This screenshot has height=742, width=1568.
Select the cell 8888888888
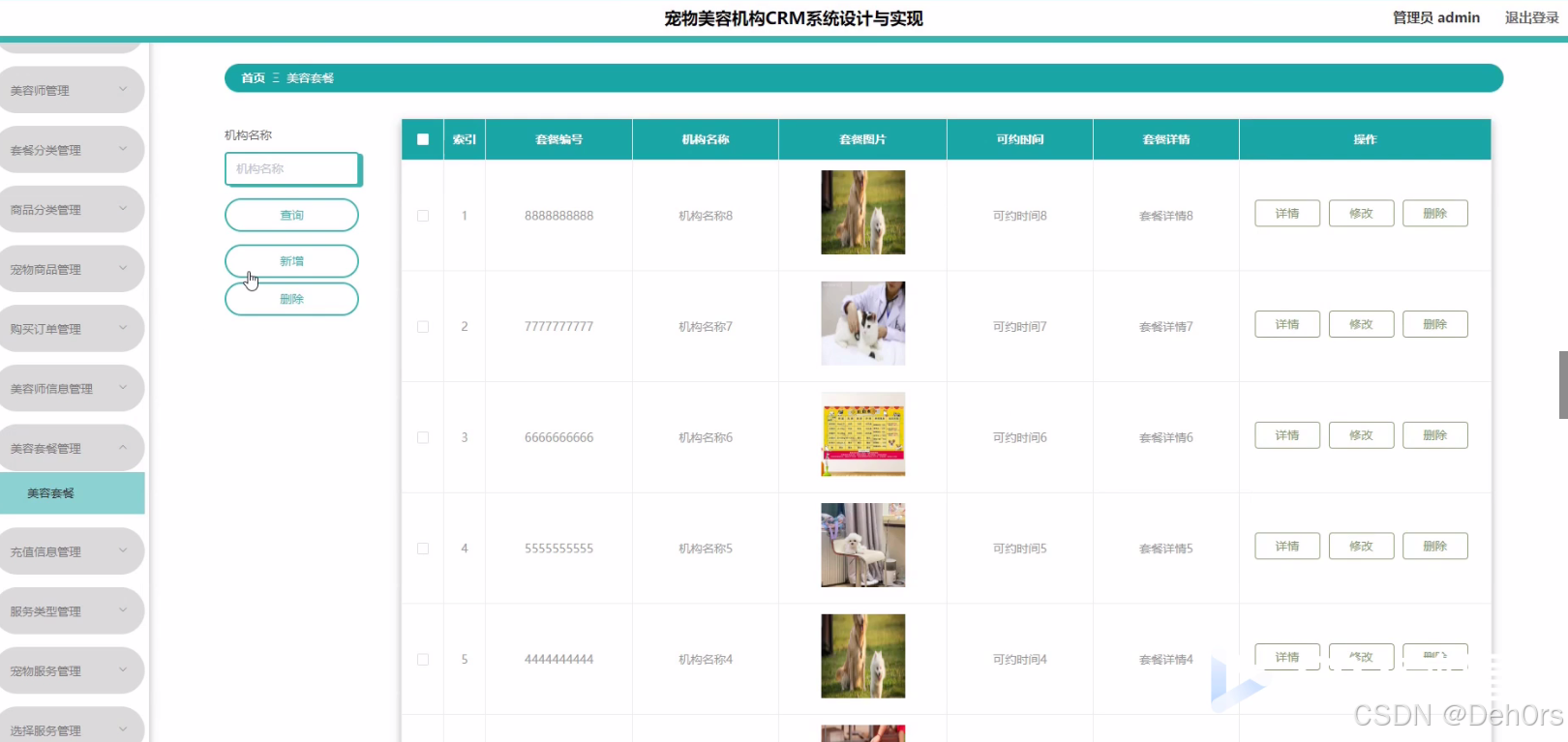coord(559,216)
